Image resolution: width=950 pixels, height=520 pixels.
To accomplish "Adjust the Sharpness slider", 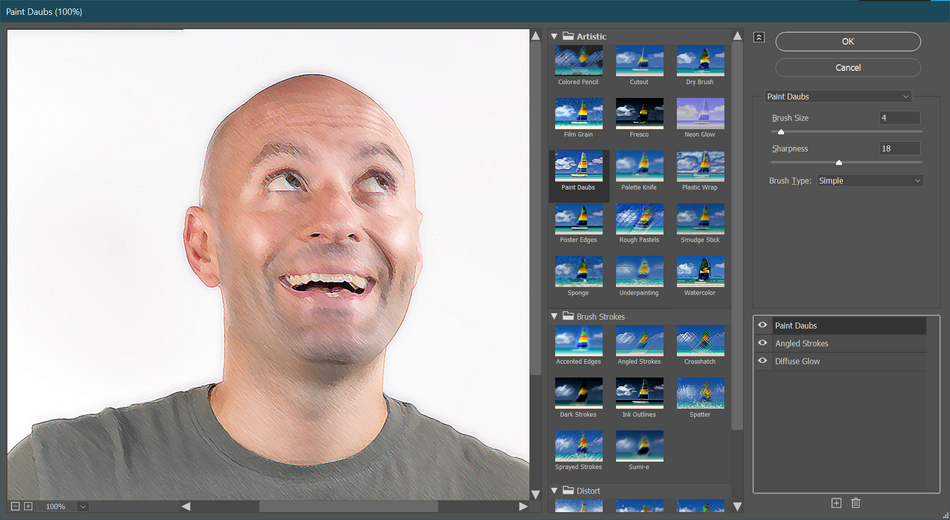I will [839, 162].
